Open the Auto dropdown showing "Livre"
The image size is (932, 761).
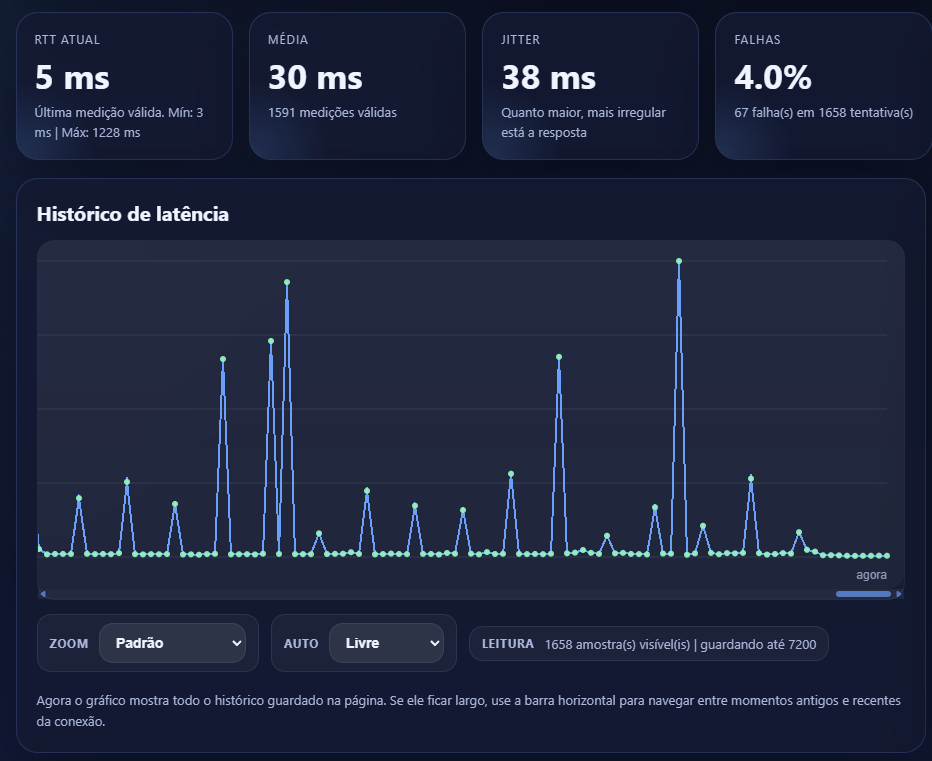coord(387,643)
